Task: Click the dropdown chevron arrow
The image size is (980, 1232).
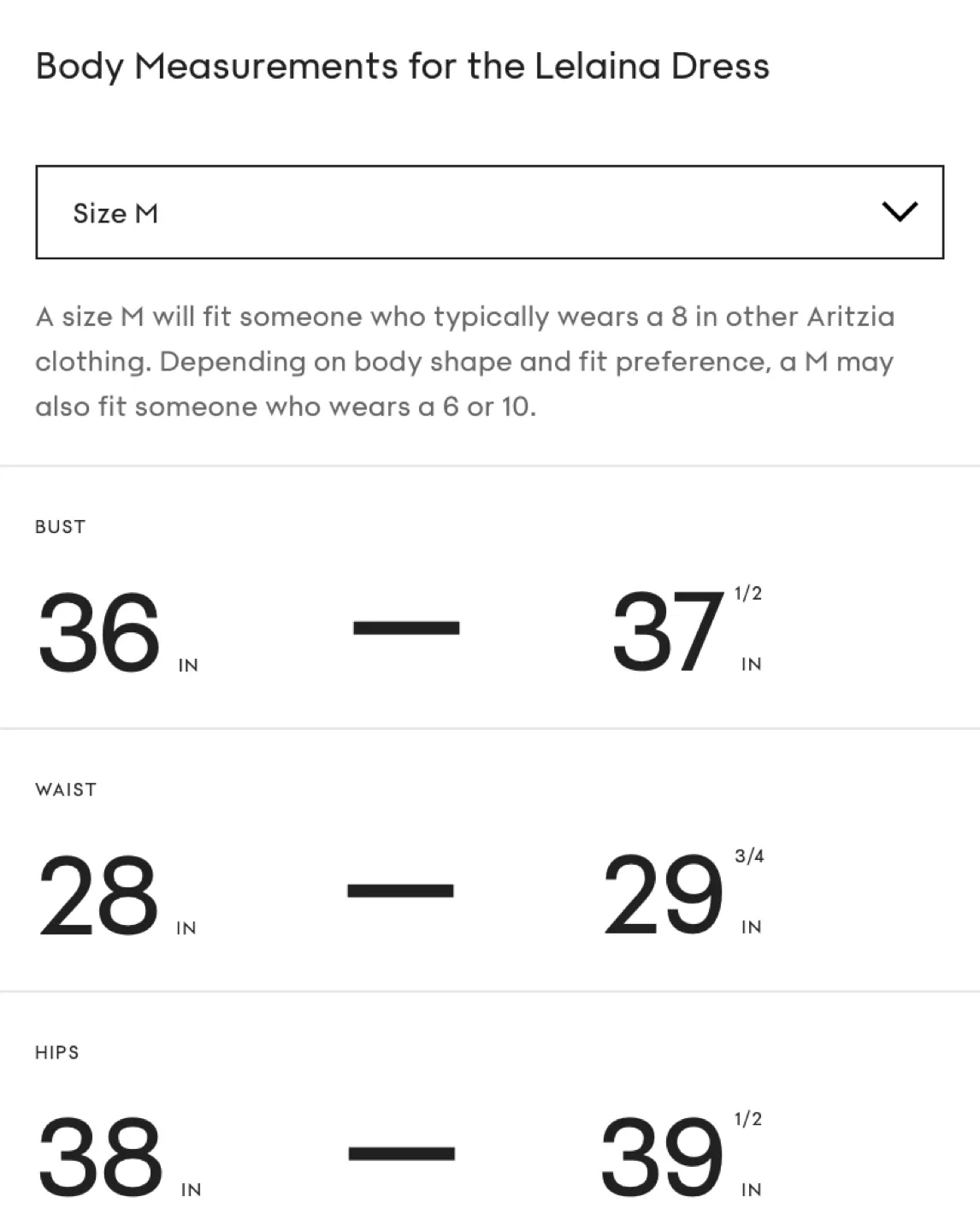Action: [x=899, y=211]
